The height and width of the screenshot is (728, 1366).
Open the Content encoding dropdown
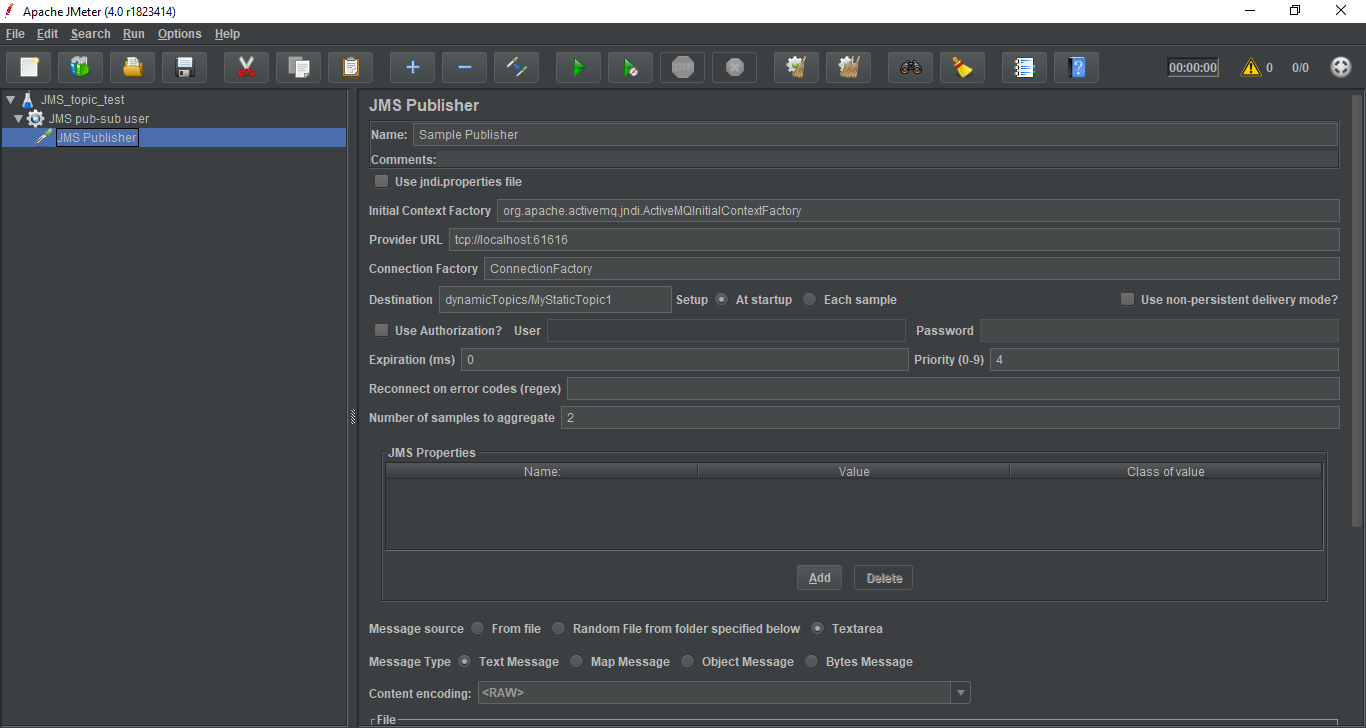(x=960, y=693)
